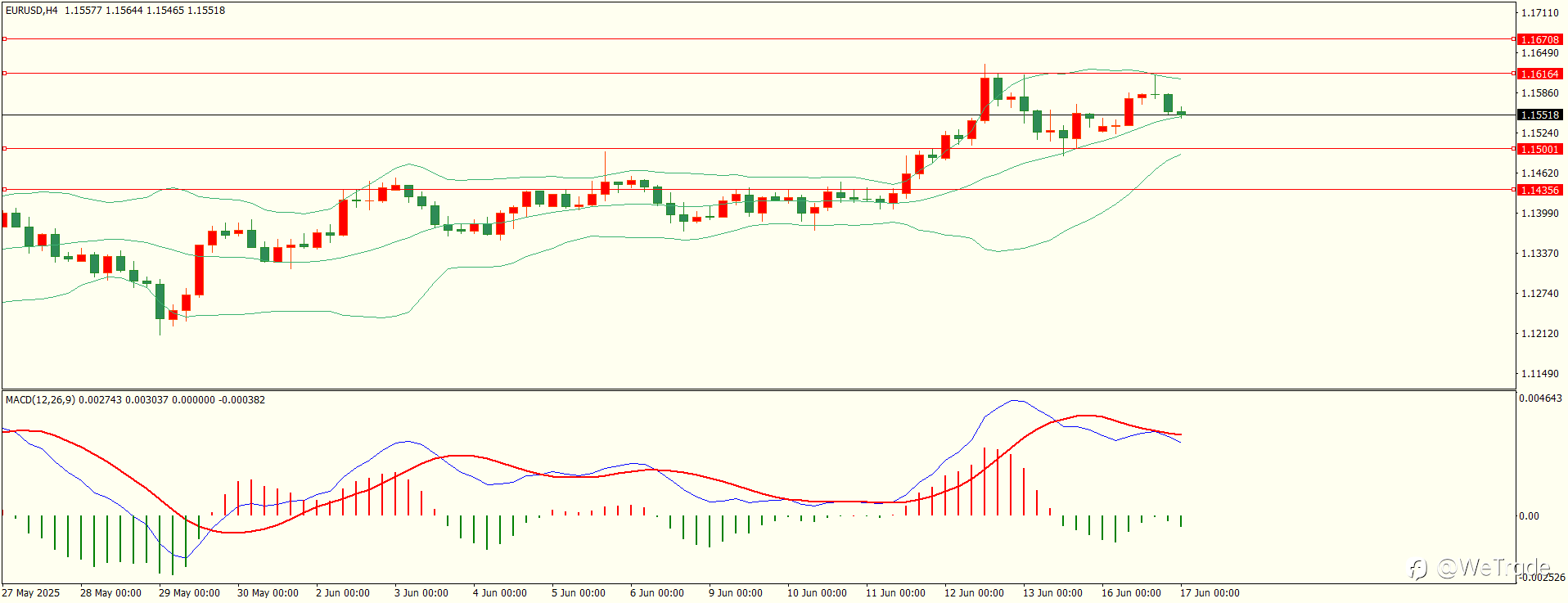The height and width of the screenshot is (603, 1568).
Task: Select the MACD(12,26,9) indicator label
Action: (x=40, y=400)
